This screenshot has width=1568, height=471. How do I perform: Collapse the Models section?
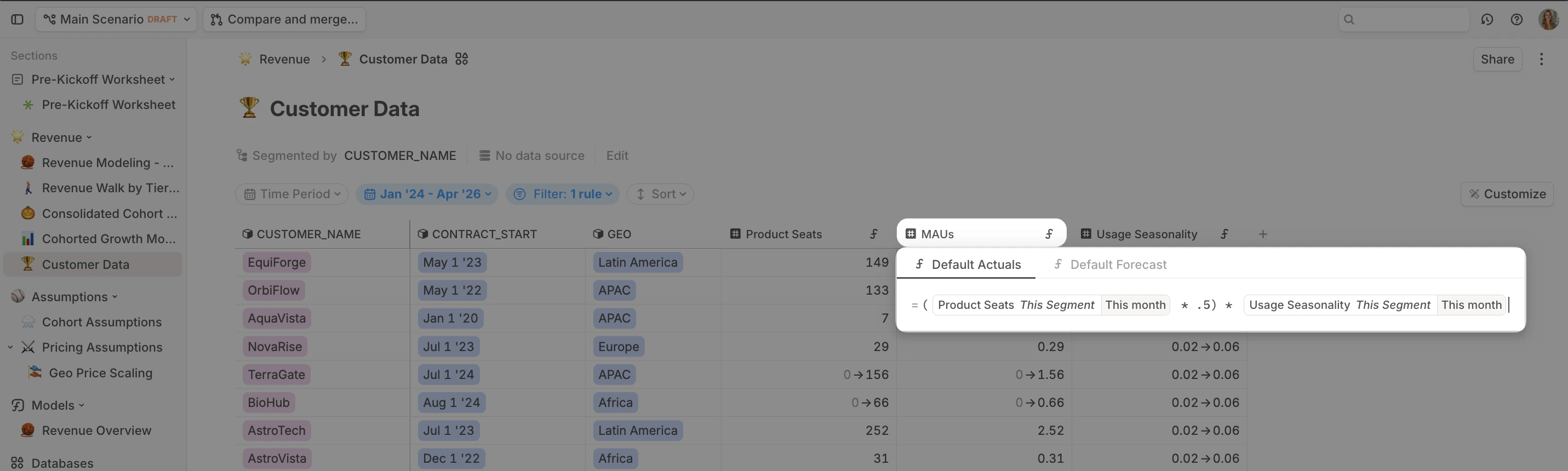pos(82,405)
